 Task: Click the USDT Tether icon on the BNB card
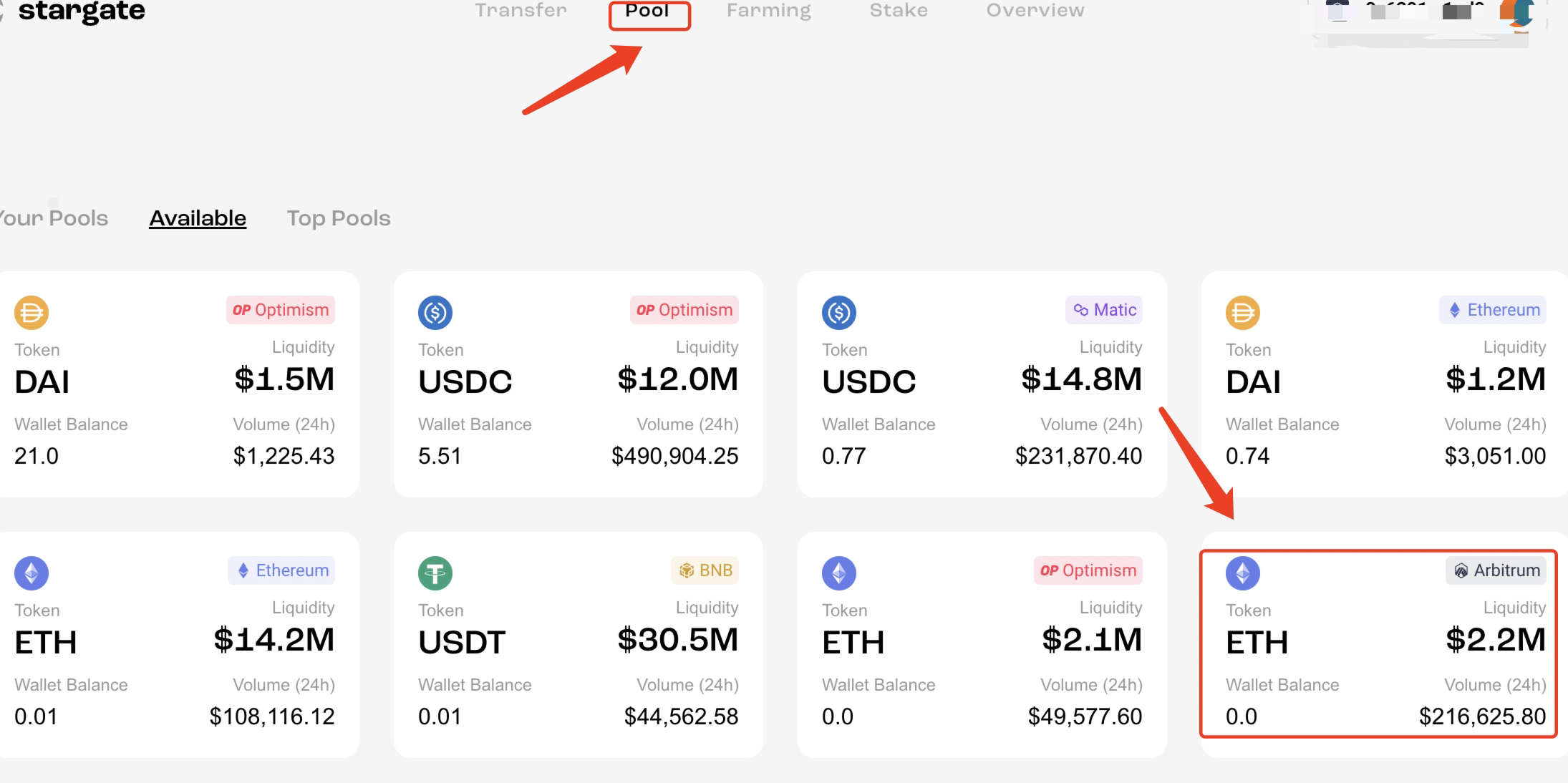(435, 573)
